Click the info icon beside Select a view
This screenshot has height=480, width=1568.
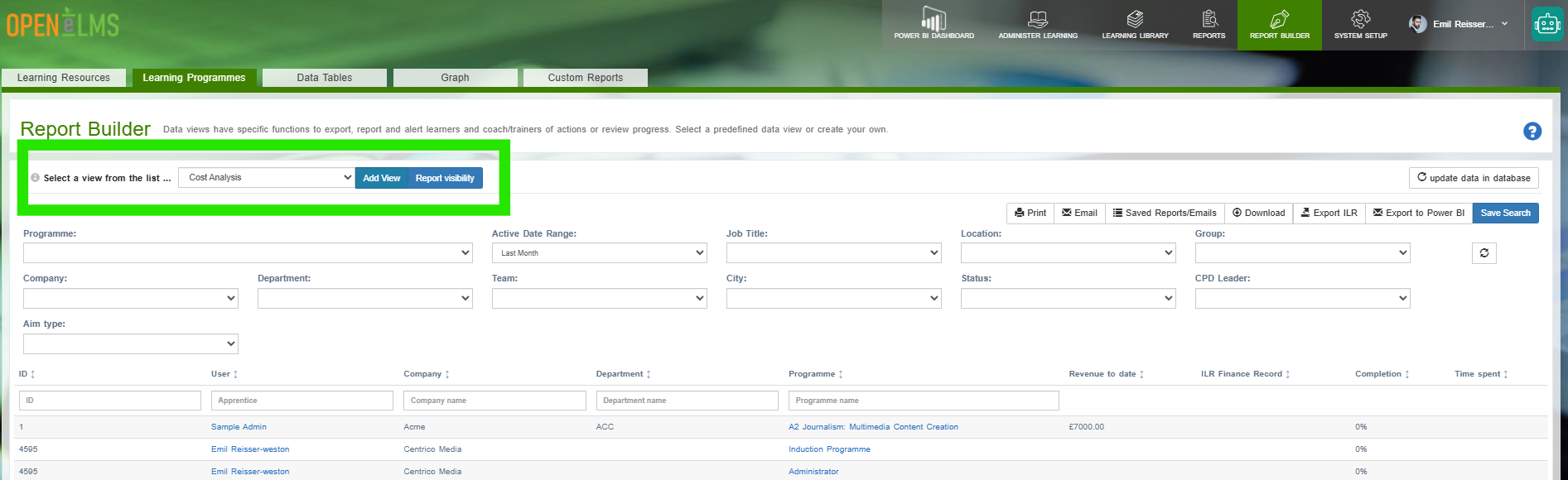pos(35,178)
